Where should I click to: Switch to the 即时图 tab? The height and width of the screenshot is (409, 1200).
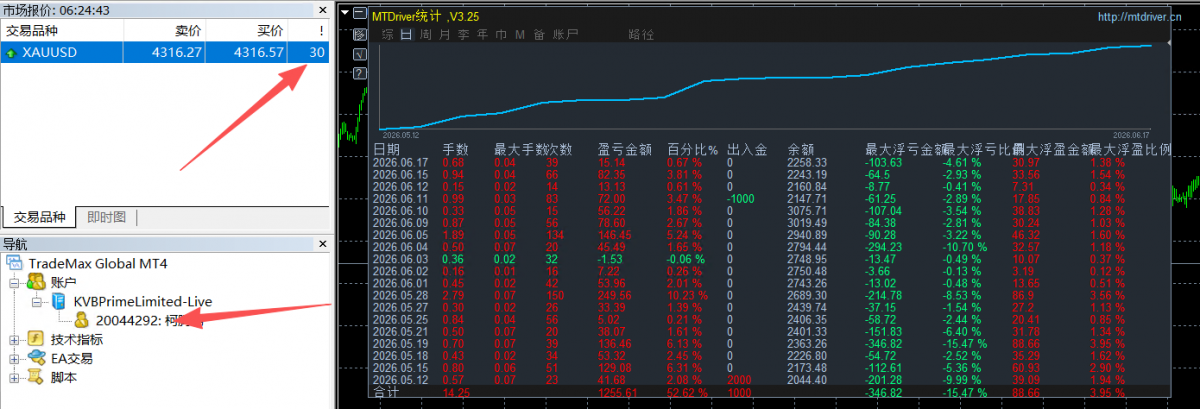click(106, 217)
